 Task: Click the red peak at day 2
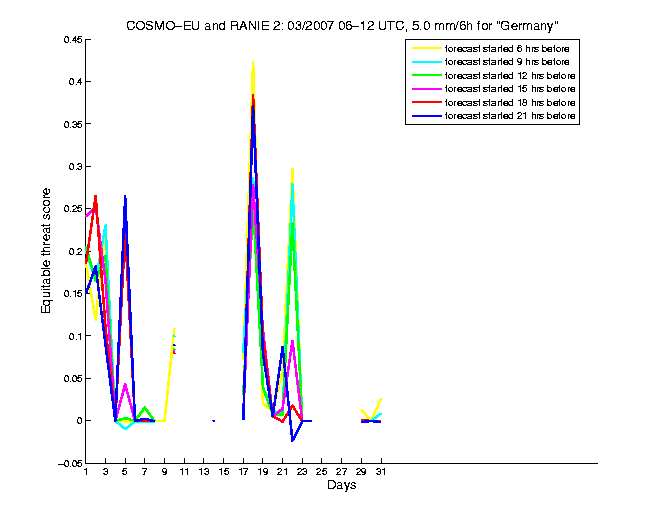tap(96, 197)
